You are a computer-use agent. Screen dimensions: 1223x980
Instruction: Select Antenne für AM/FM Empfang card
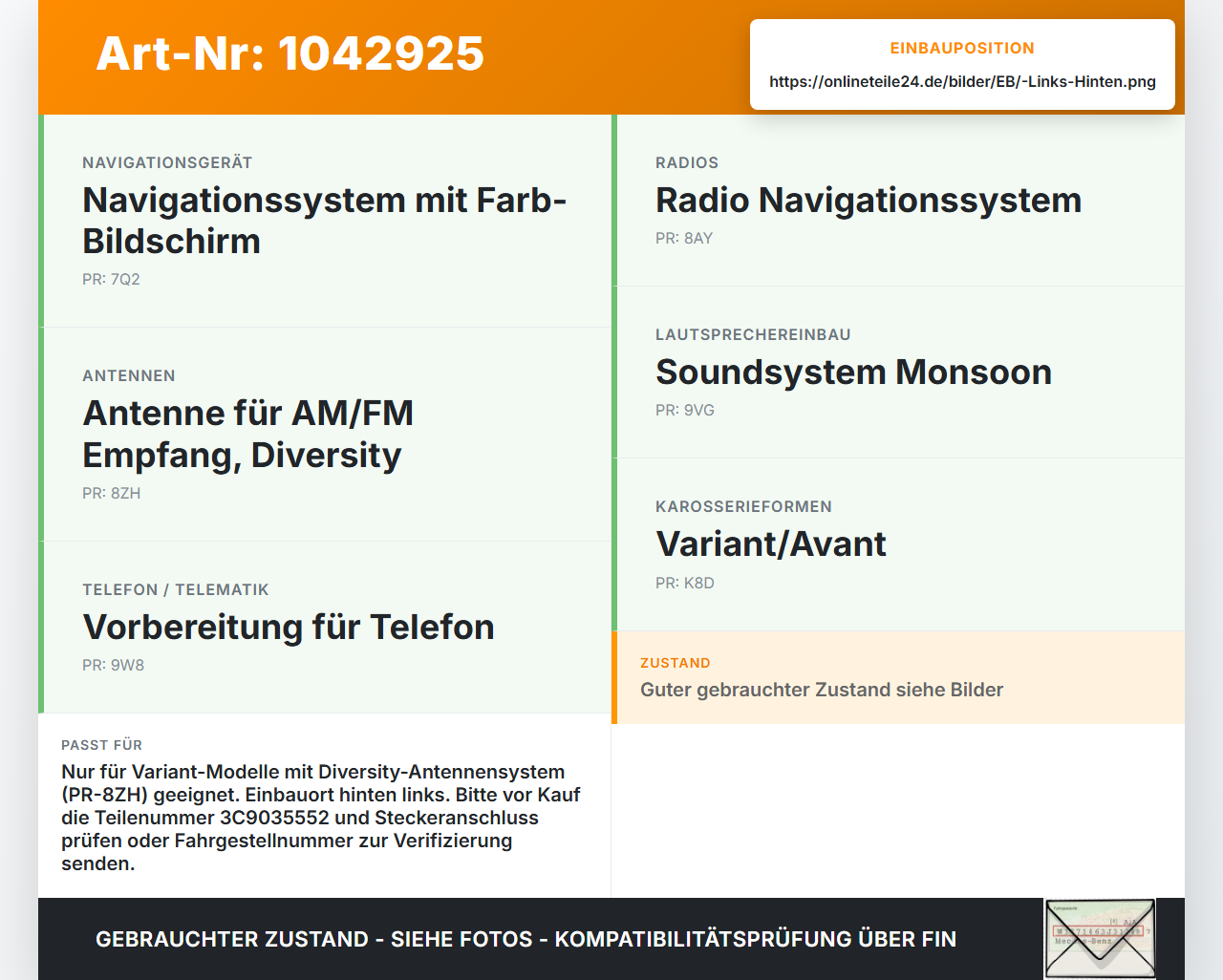pyautogui.click(x=325, y=435)
